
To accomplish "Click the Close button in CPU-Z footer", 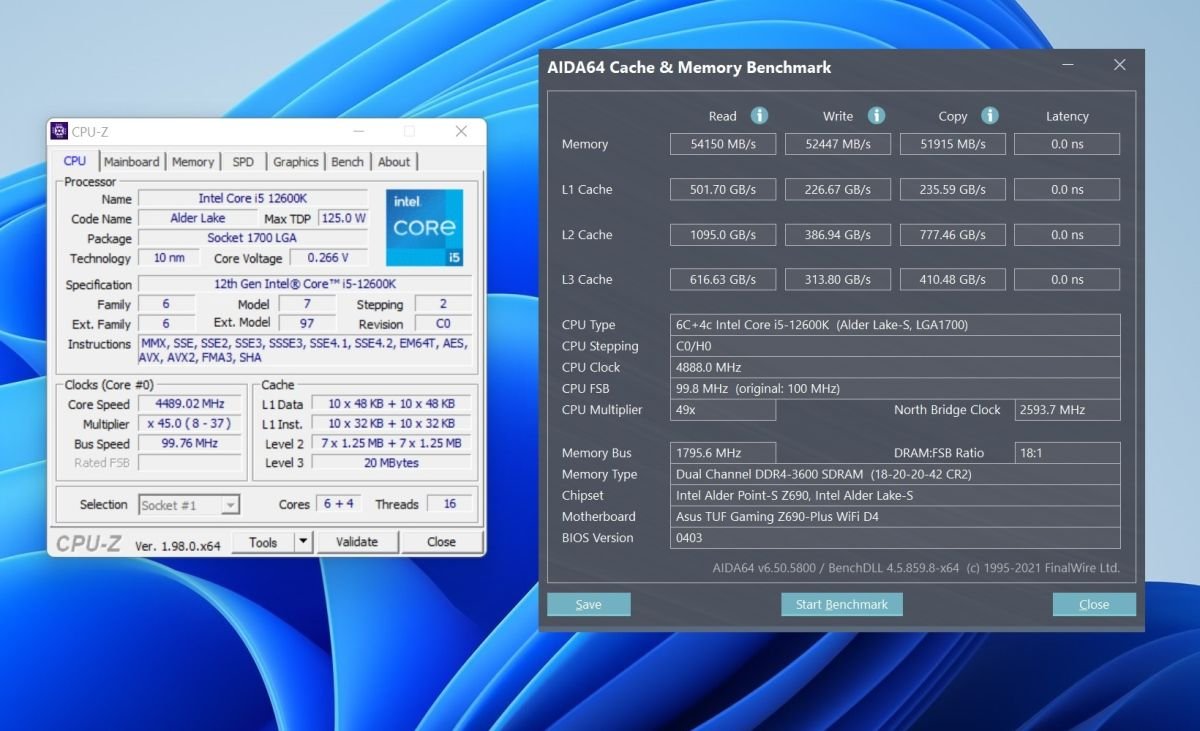I will (x=441, y=542).
